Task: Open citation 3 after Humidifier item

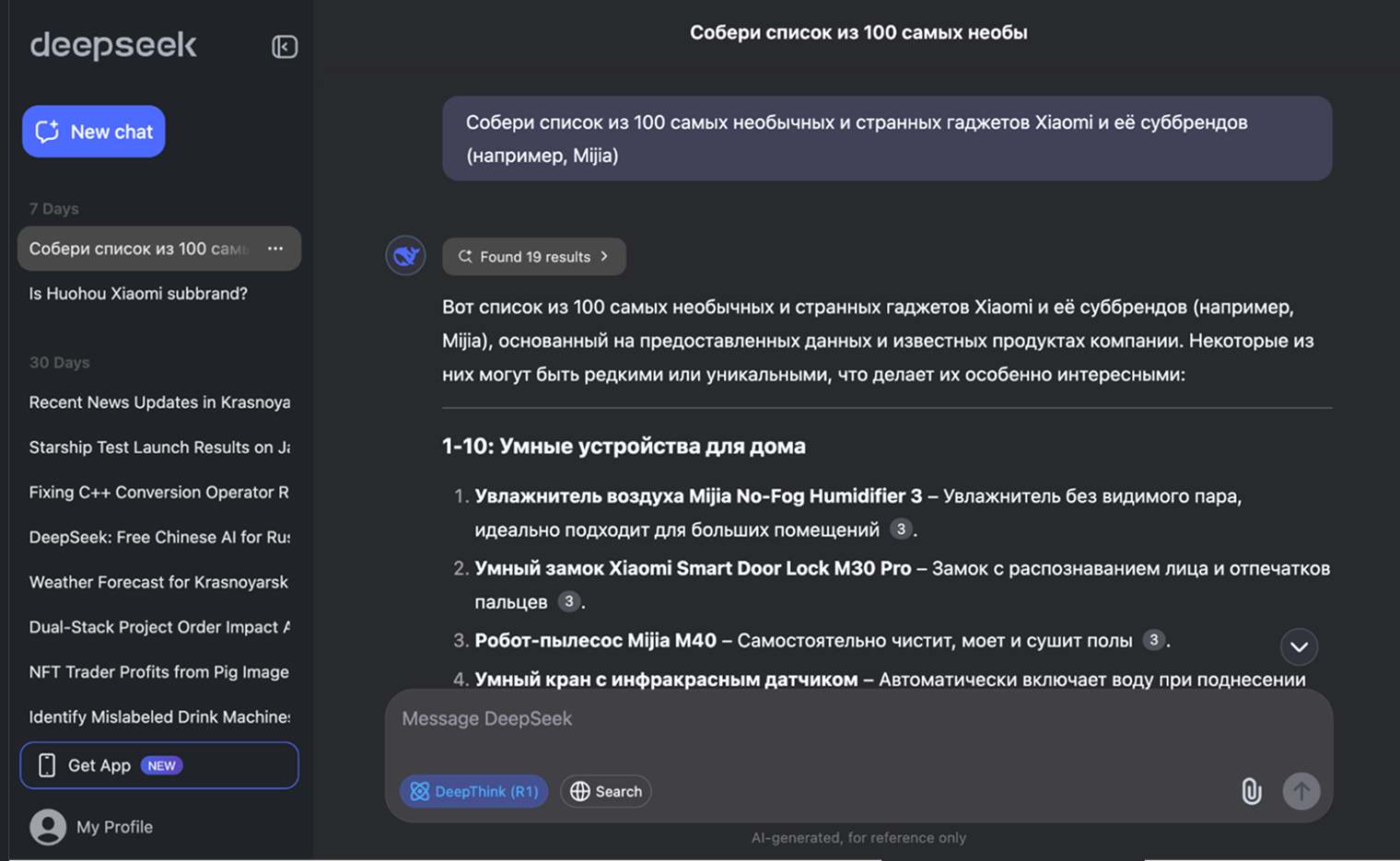Action: point(902,529)
